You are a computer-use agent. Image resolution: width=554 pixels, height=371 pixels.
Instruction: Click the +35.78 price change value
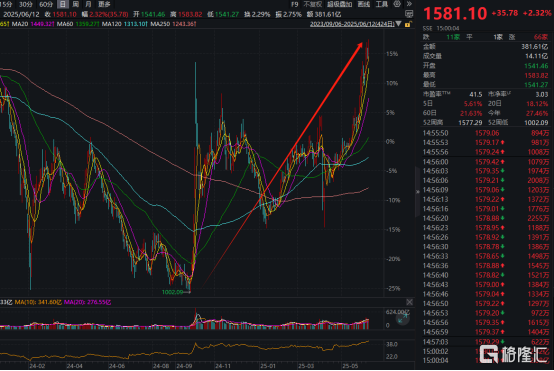click(x=505, y=13)
